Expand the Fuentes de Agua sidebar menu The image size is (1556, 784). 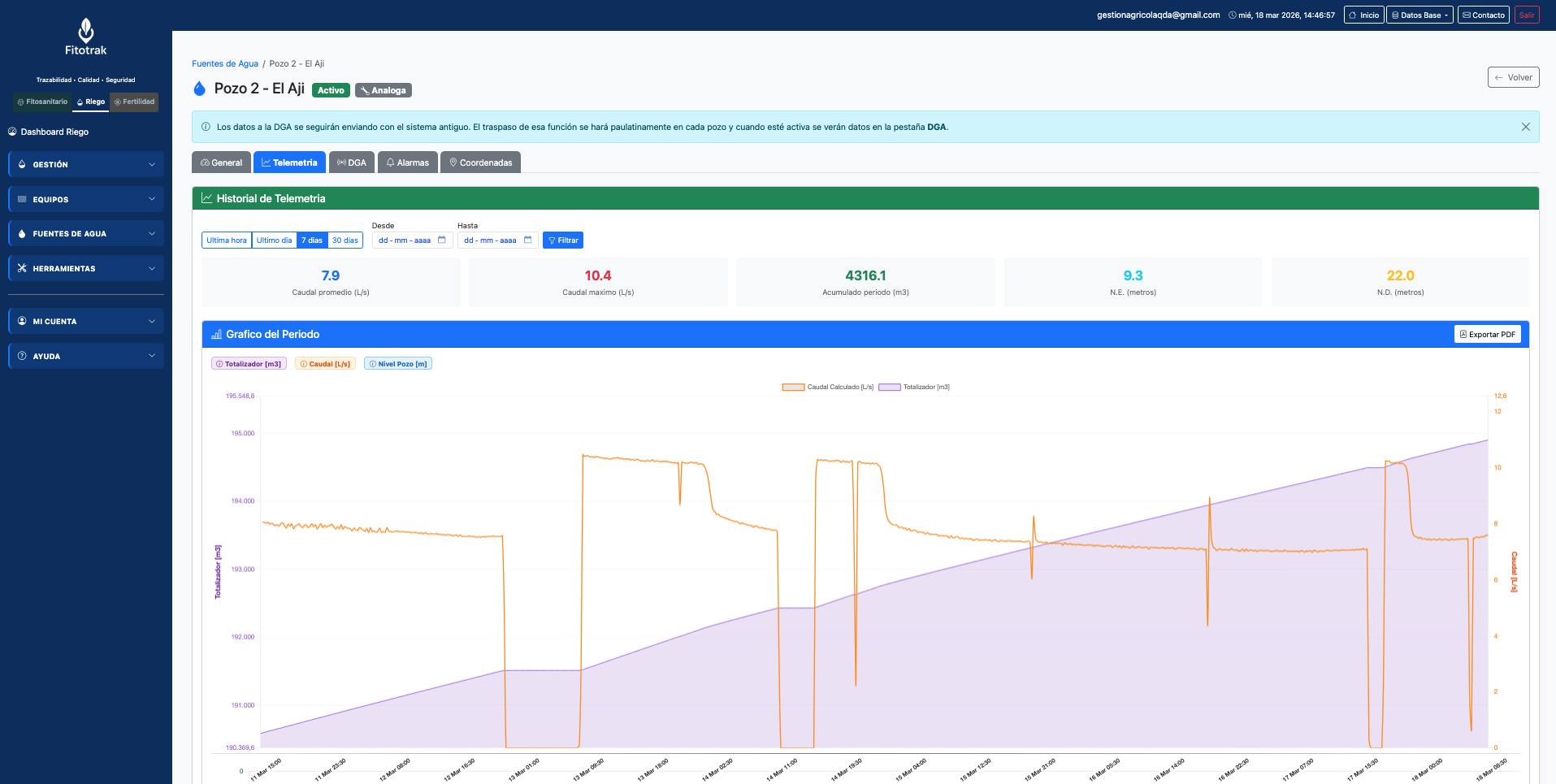tap(85, 233)
